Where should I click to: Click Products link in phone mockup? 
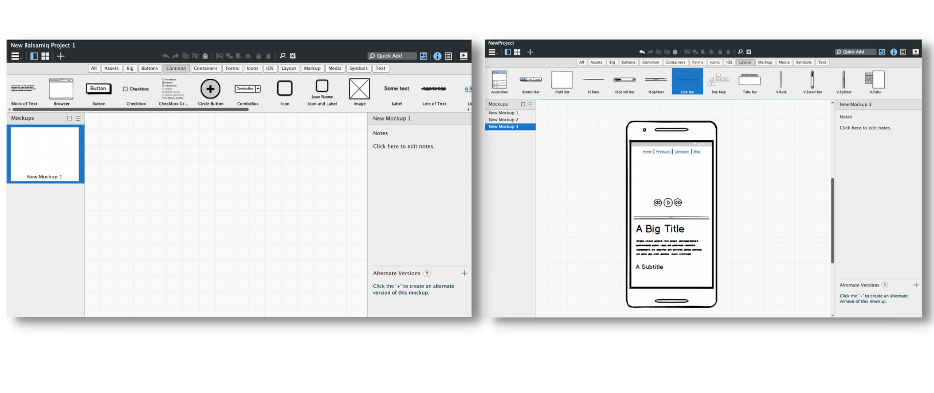663,152
